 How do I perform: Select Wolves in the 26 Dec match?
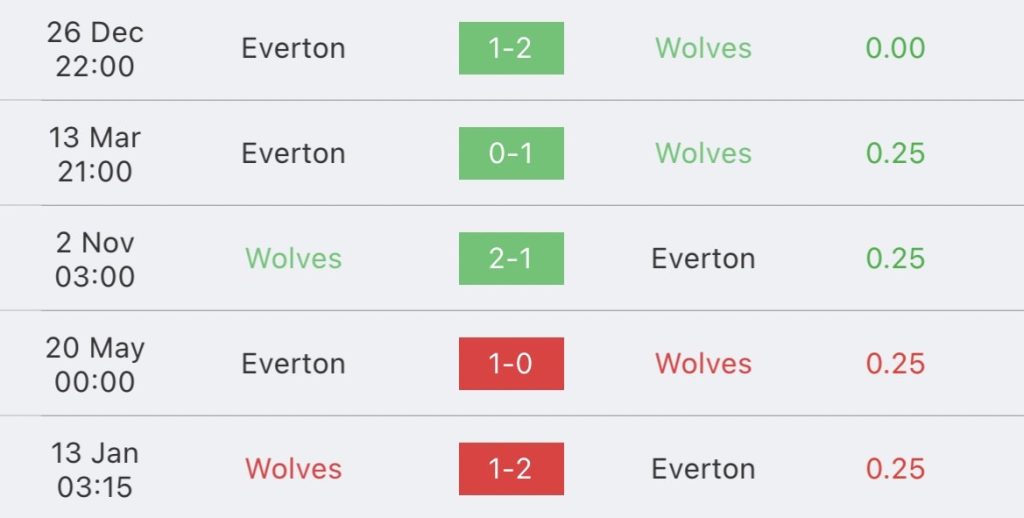(x=703, y=48)
